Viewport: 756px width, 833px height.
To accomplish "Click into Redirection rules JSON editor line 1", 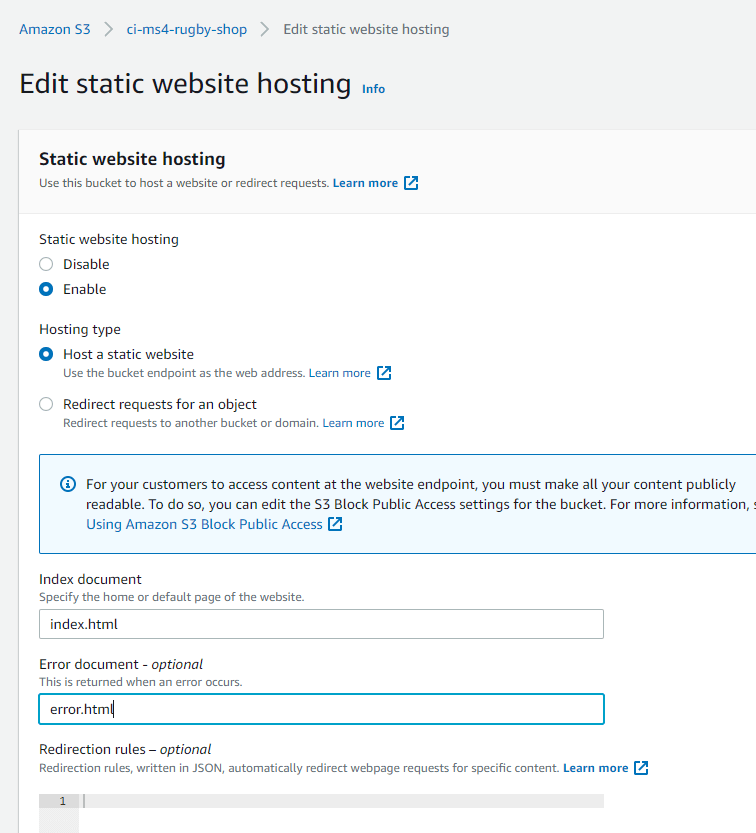I will pyautogui.click(x=340, y=801).
